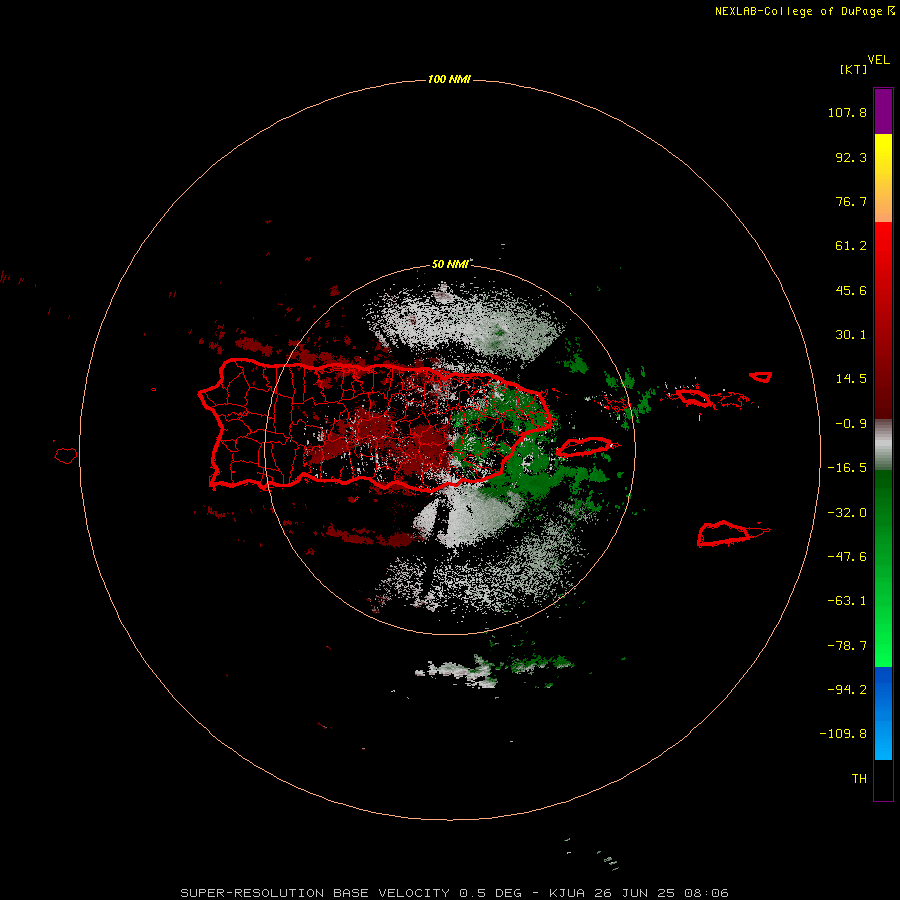Click the NEXLAB-College of DuPage label
The height and width of the screenshot is (900, 900).
[804, 11]
